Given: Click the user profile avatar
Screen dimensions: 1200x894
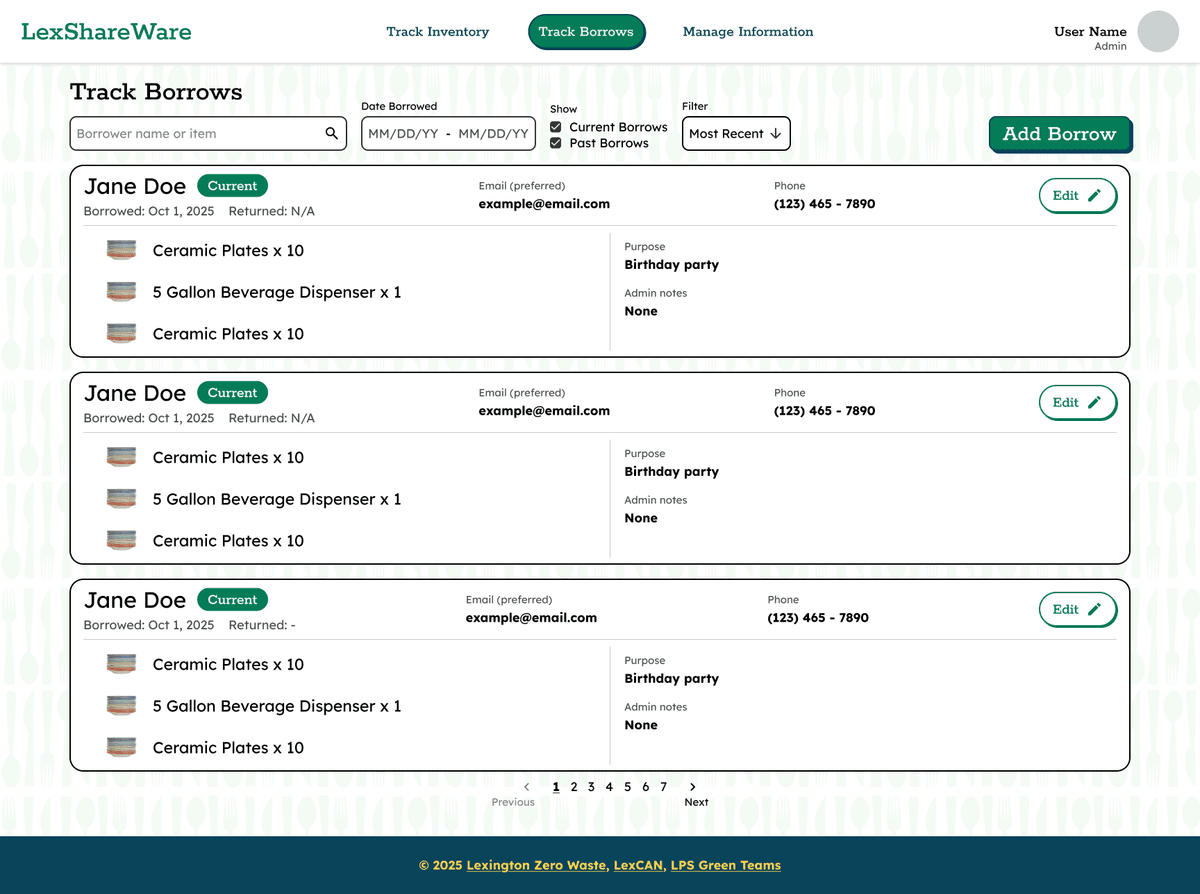Looking at the screenshot, I should point(1158,32).
